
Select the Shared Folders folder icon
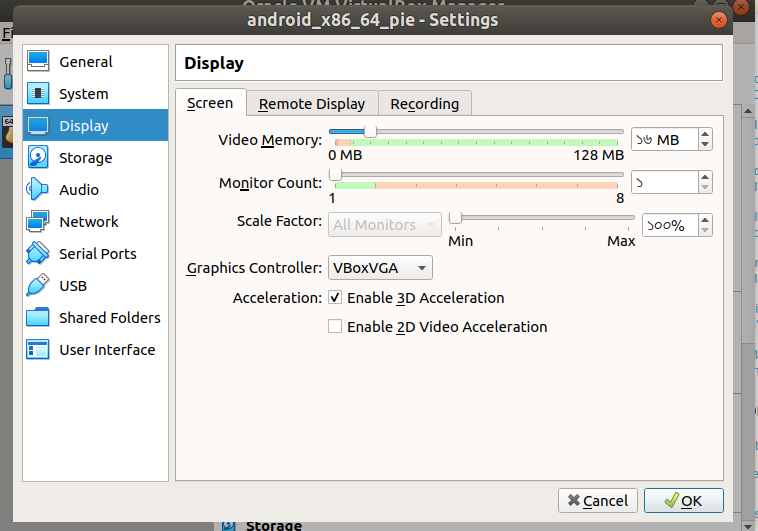pos(38,317)
